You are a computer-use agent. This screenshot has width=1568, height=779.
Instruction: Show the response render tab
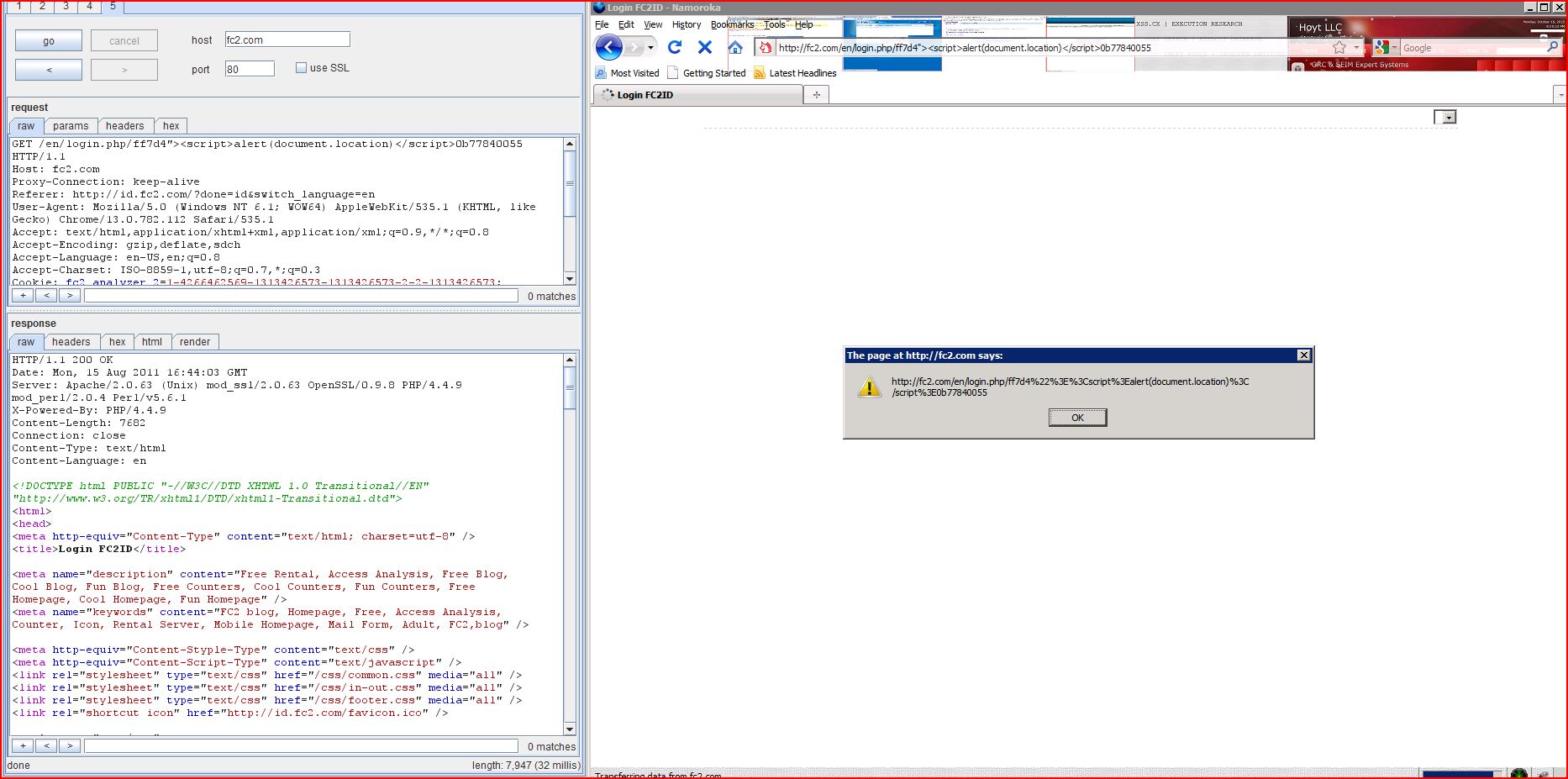coord(195,342)
